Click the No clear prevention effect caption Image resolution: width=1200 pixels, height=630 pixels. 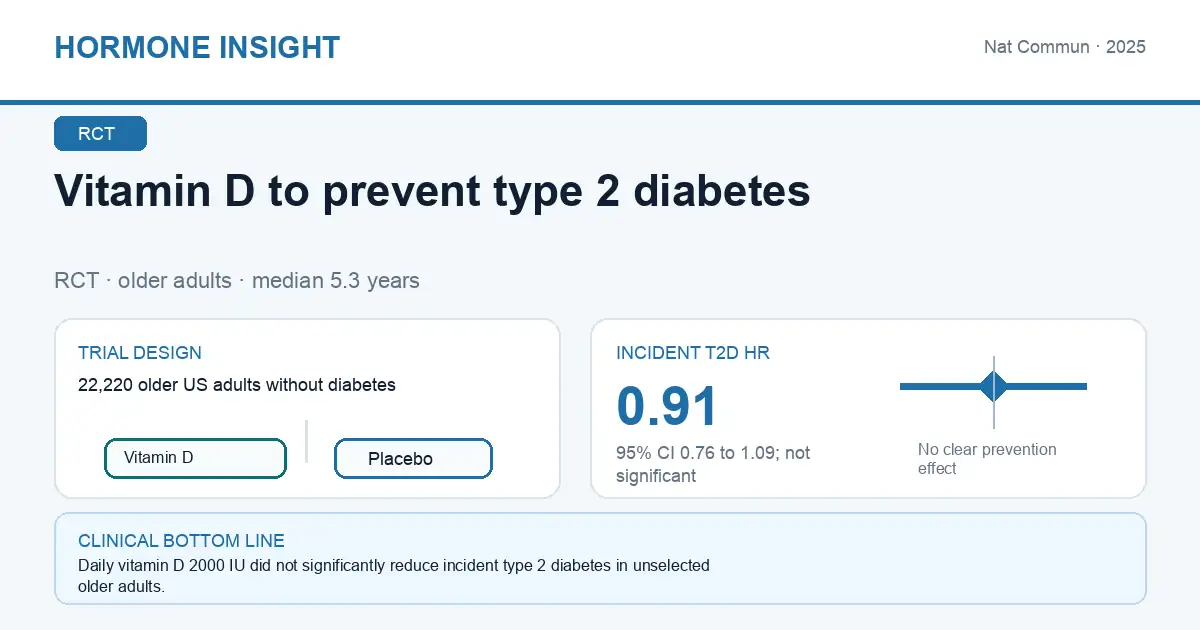987,459
